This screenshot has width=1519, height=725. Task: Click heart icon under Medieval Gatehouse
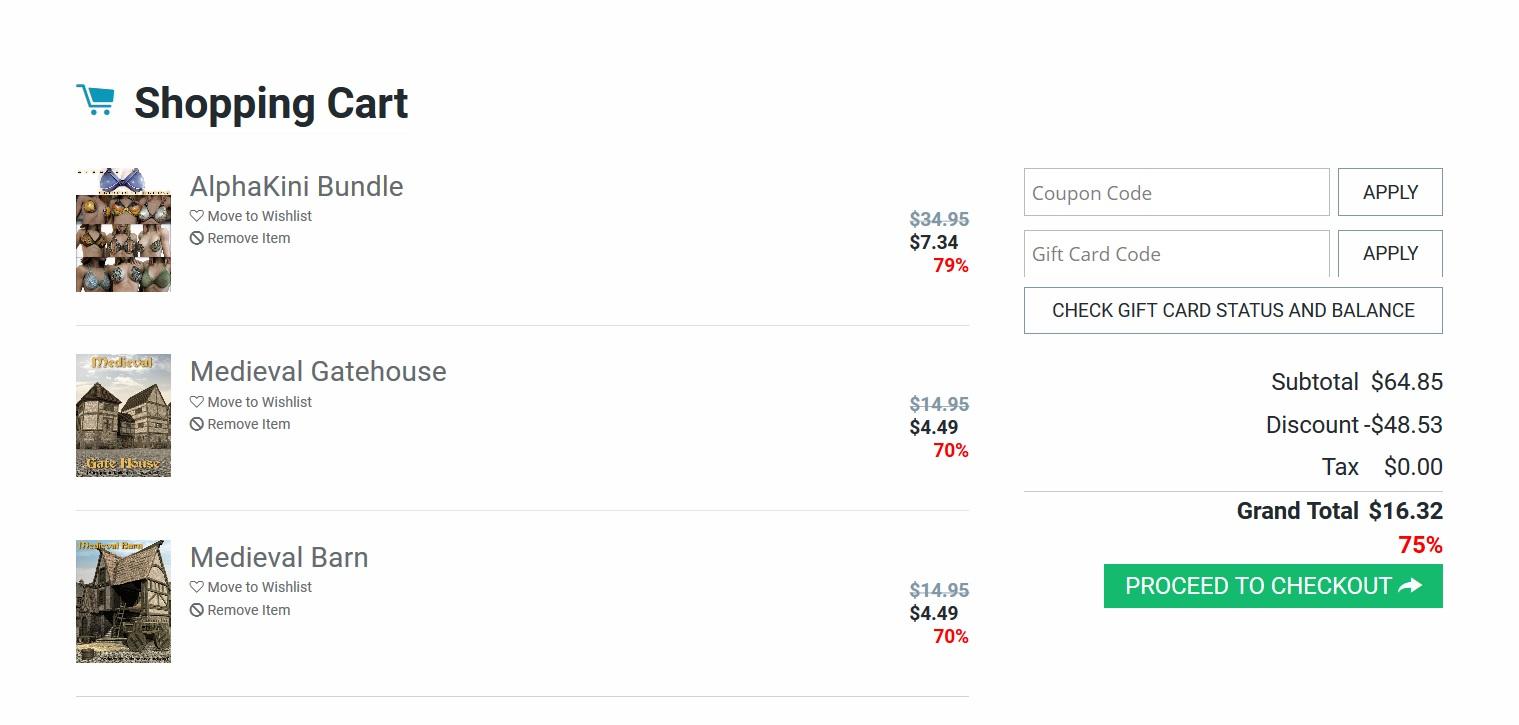click(x=197, y=402)
